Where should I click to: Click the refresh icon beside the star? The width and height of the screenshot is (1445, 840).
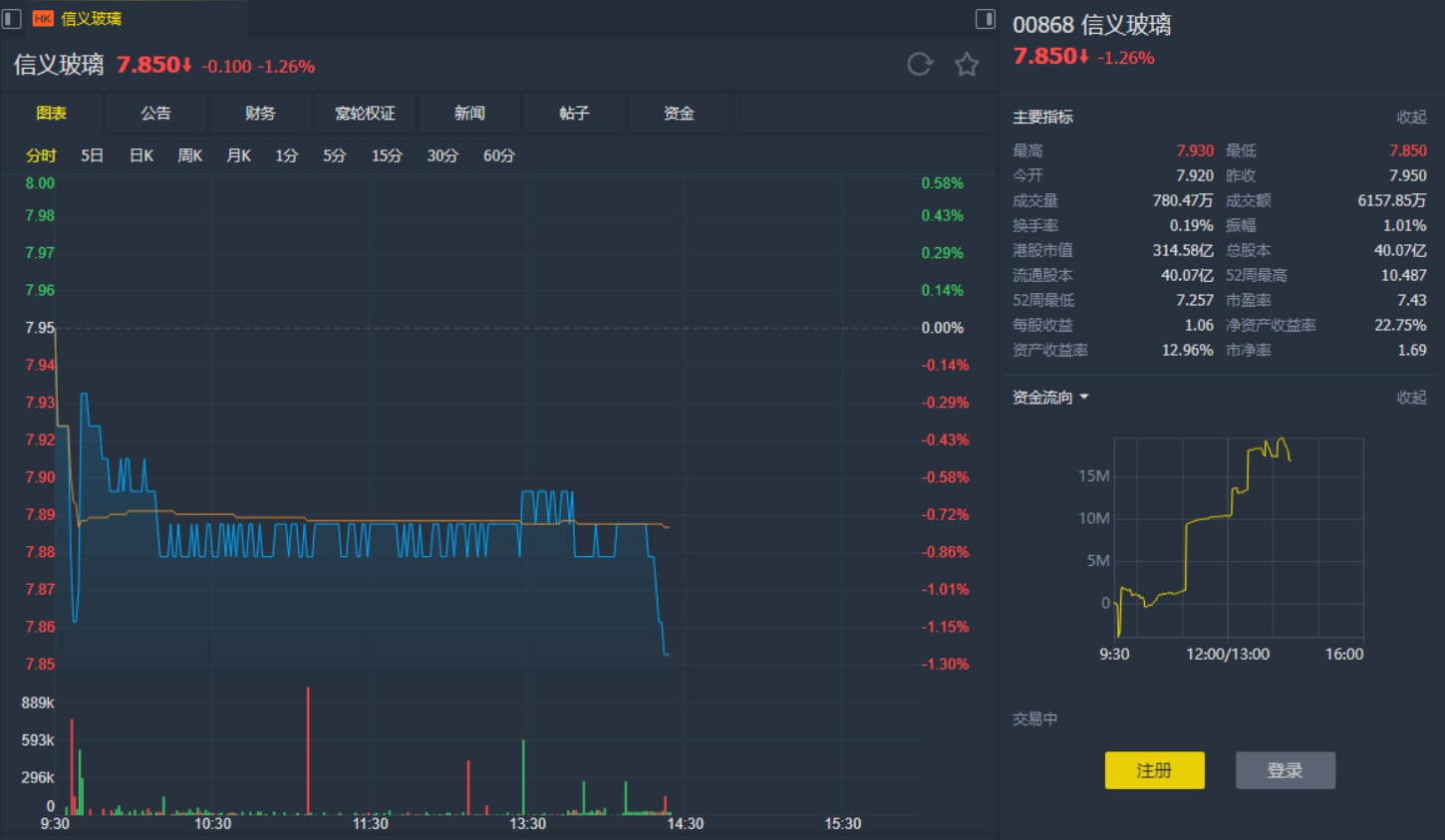point(919,65)
